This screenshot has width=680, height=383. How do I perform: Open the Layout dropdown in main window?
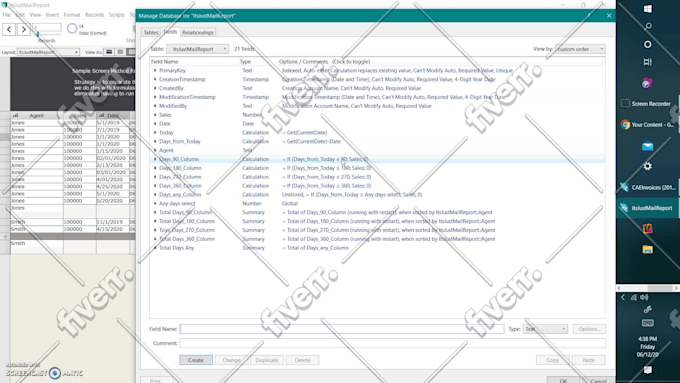[x=48, y=52]
